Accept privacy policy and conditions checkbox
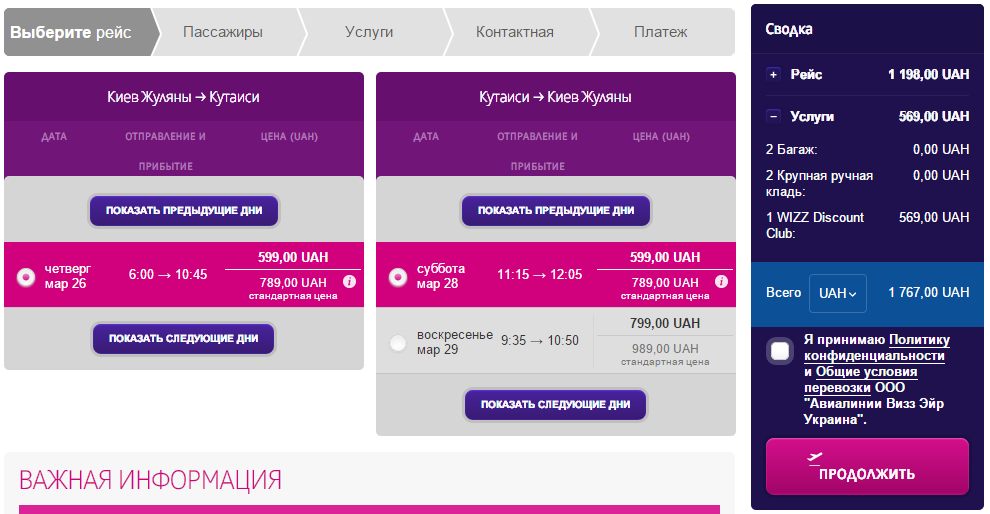Screen dimensions: 990x514 coord(781,351)
